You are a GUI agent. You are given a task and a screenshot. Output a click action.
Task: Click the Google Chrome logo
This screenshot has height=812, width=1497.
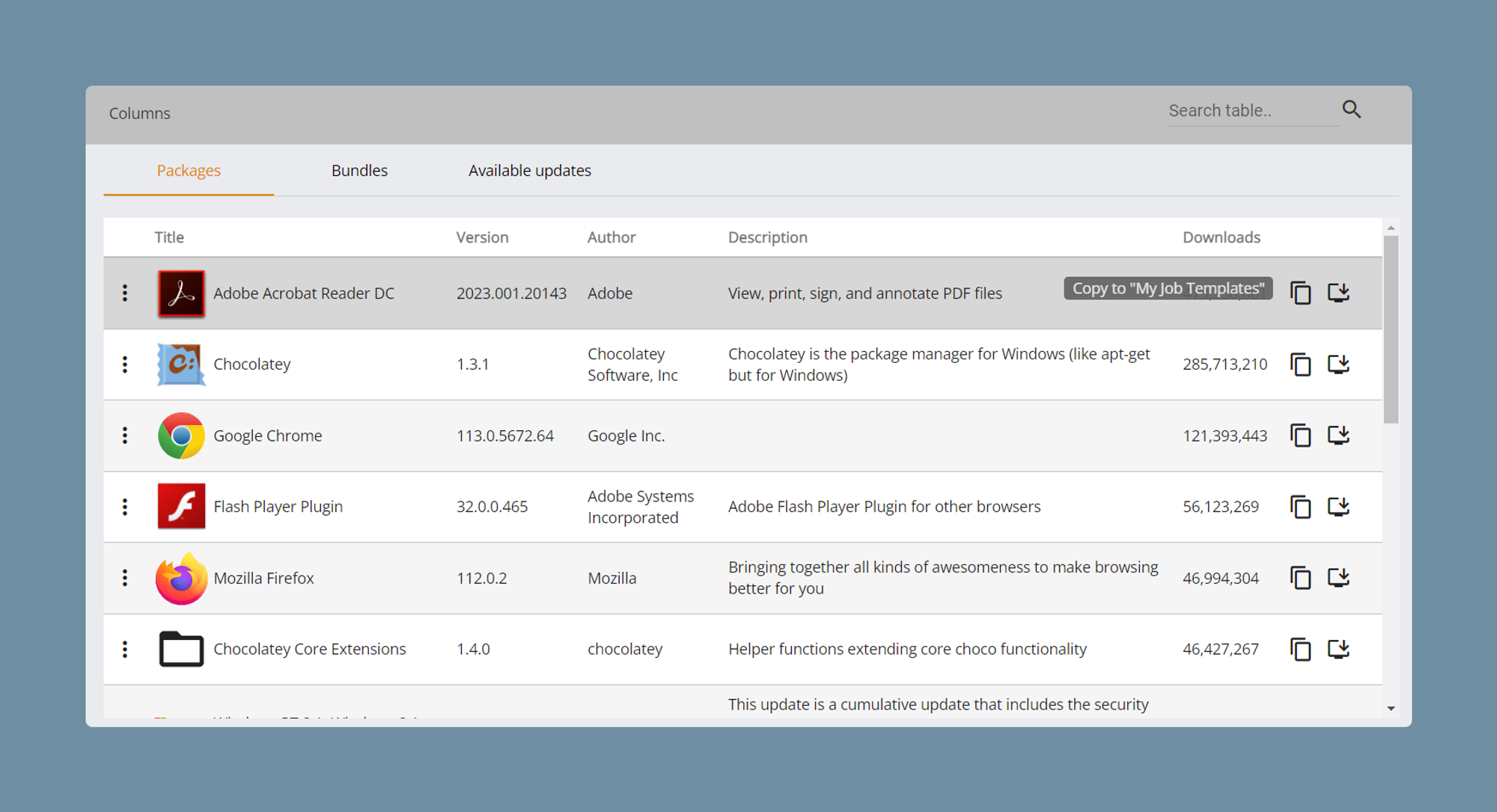click(181, 436)
